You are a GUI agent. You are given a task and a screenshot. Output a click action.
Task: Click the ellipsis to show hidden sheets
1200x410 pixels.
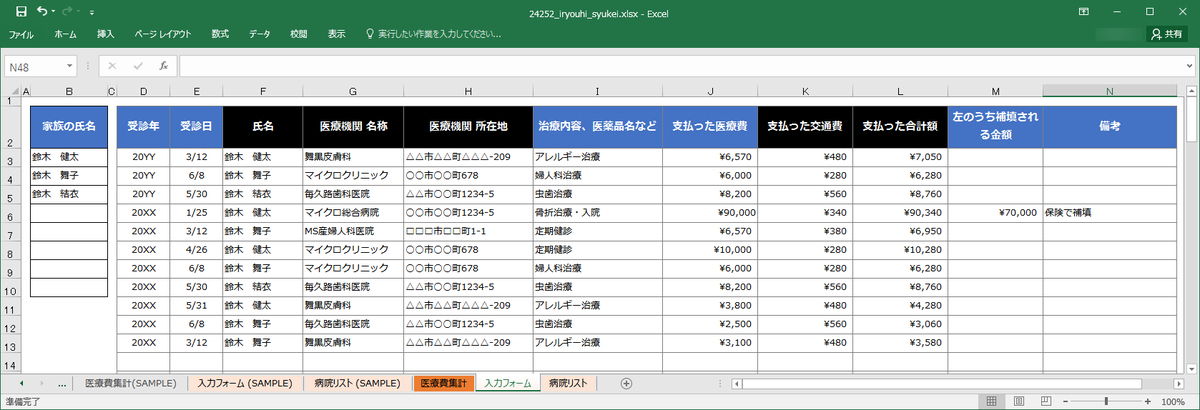click(x=63, y=383)
